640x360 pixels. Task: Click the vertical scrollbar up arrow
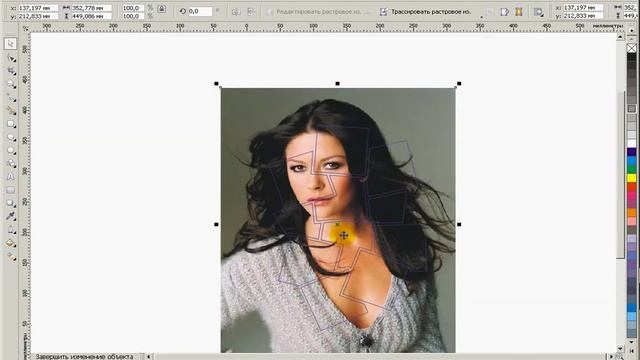coord(620,37)
